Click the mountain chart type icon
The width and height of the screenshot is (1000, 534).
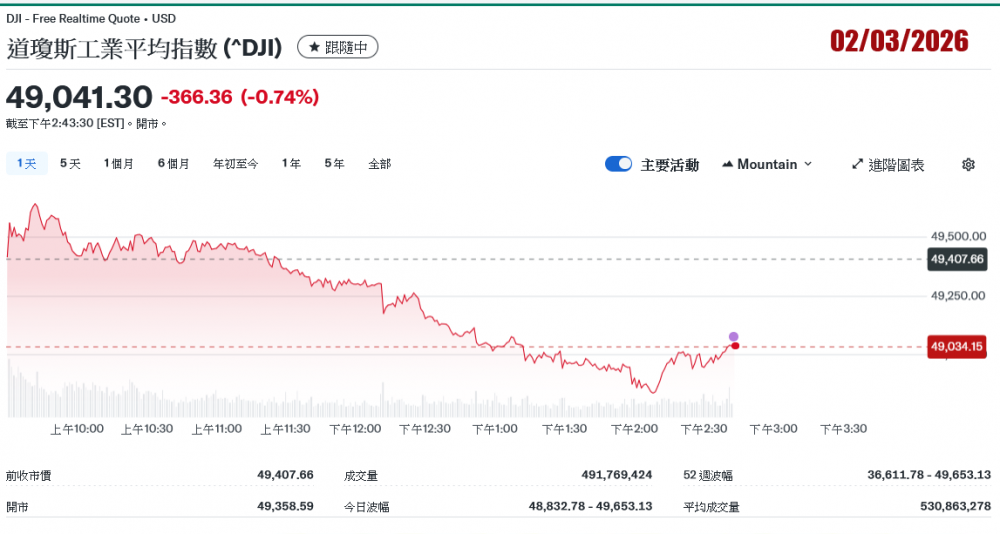[727, 164]
